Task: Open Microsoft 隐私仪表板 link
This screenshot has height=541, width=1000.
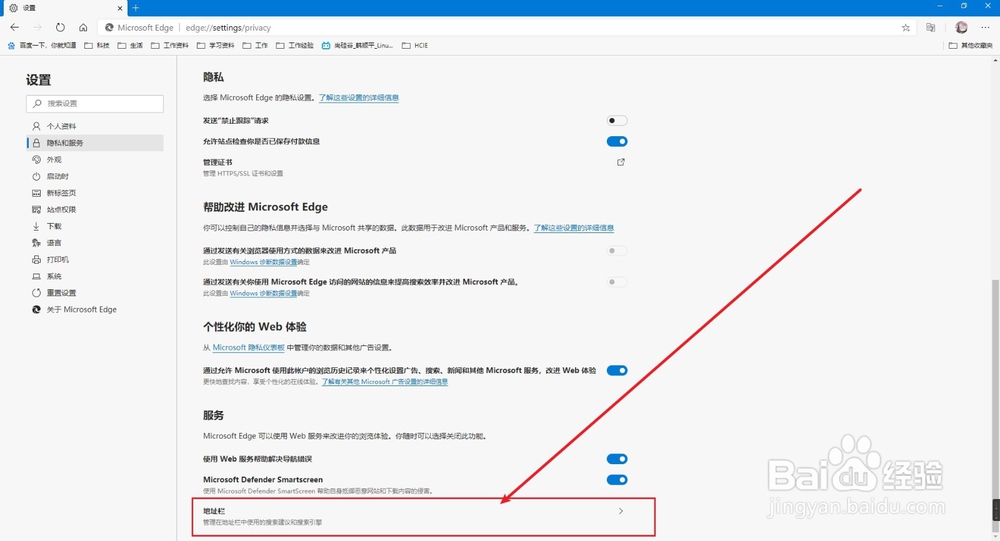Action: point(249,348)
